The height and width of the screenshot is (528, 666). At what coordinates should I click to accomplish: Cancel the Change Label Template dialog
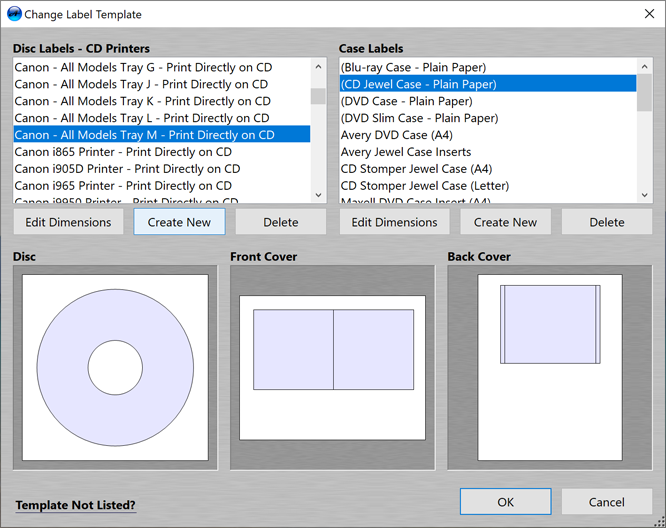606,502
